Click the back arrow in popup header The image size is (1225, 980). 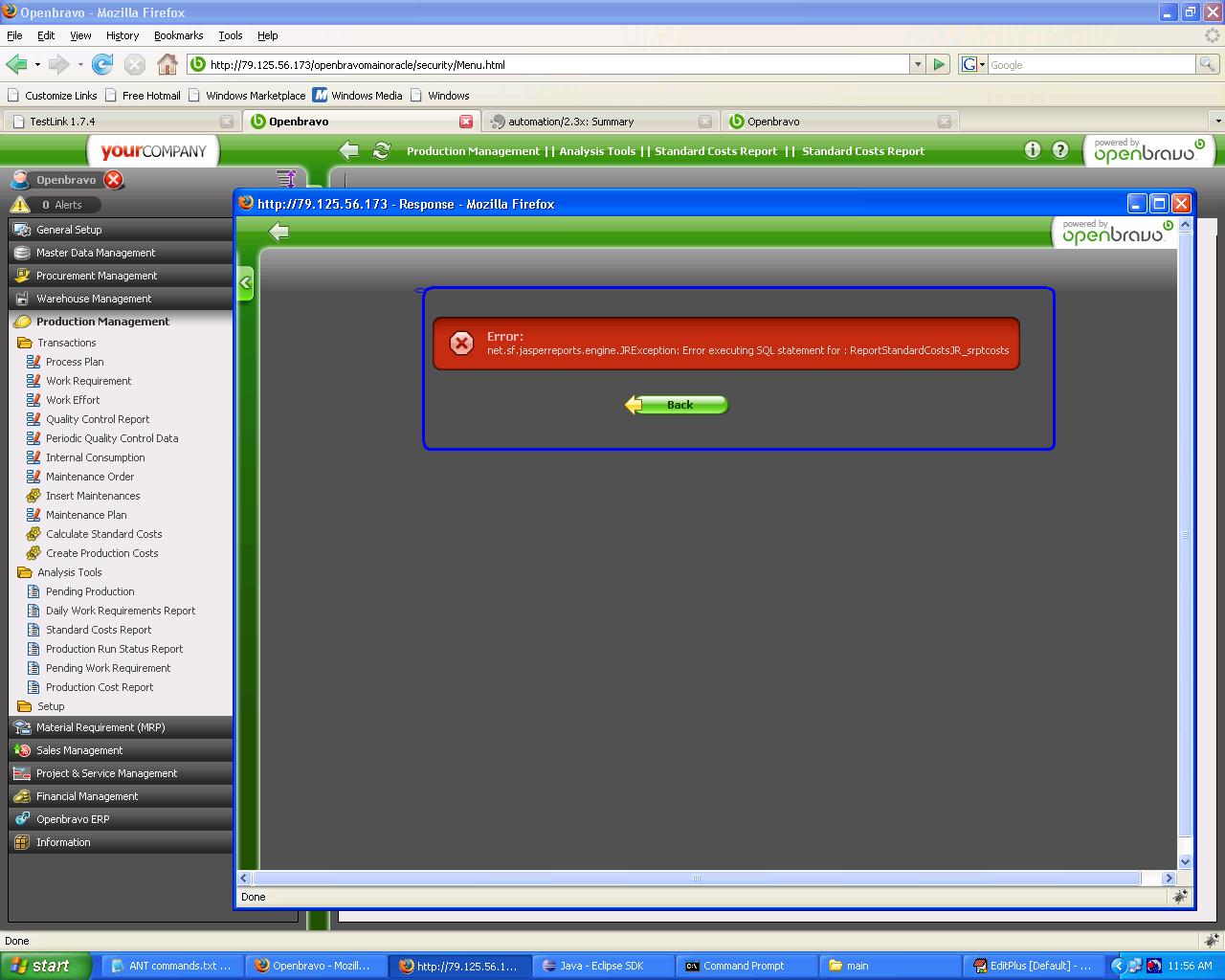click(x=278, y=232)
